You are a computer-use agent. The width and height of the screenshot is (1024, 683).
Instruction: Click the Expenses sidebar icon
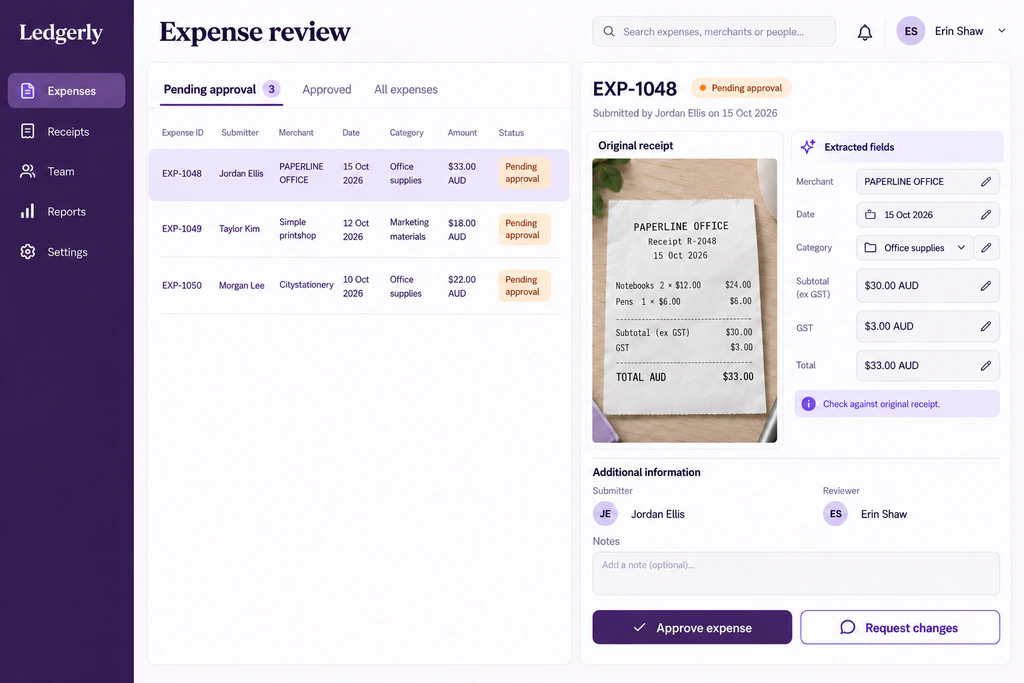click(27, 91)
